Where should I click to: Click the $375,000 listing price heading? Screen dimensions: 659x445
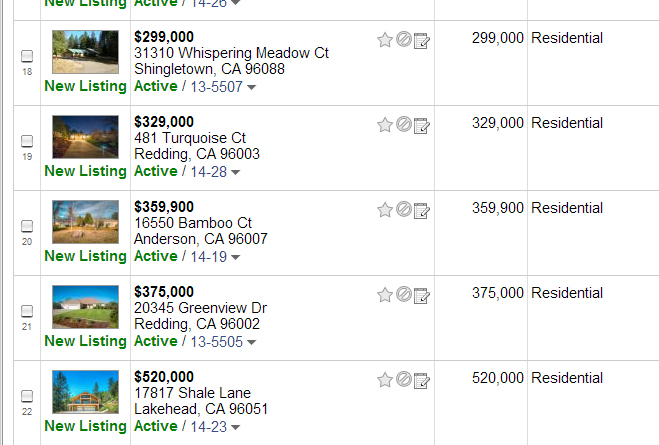pyautogui.click(x=164, y=292)
